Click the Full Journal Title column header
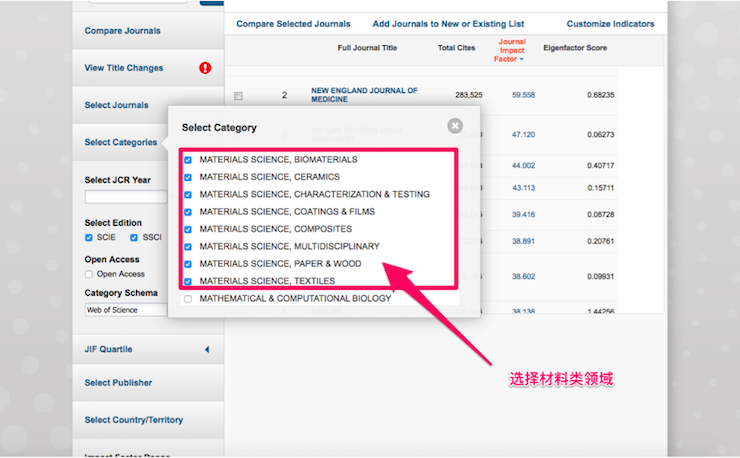This screenshot has height=458, width=740. pyautogui.click(x=367, y=48)
